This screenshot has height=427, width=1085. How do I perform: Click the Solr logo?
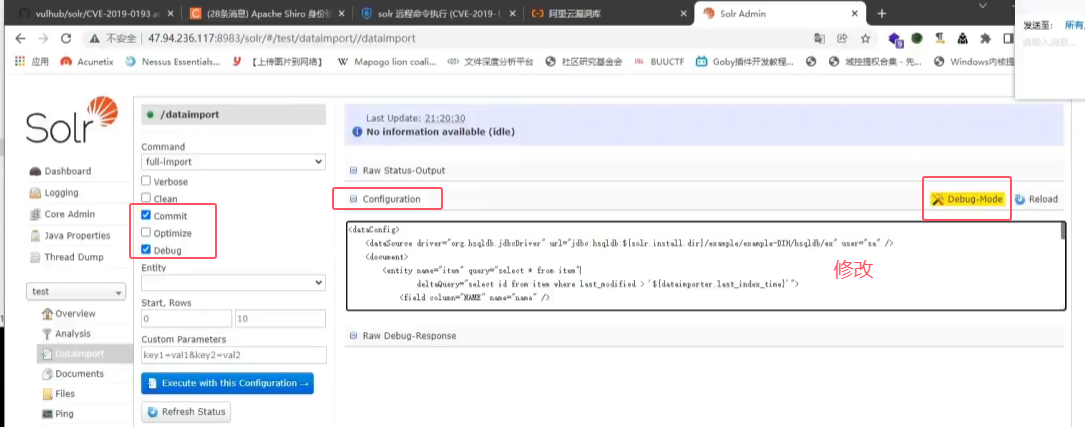click(x=71, y=121)
